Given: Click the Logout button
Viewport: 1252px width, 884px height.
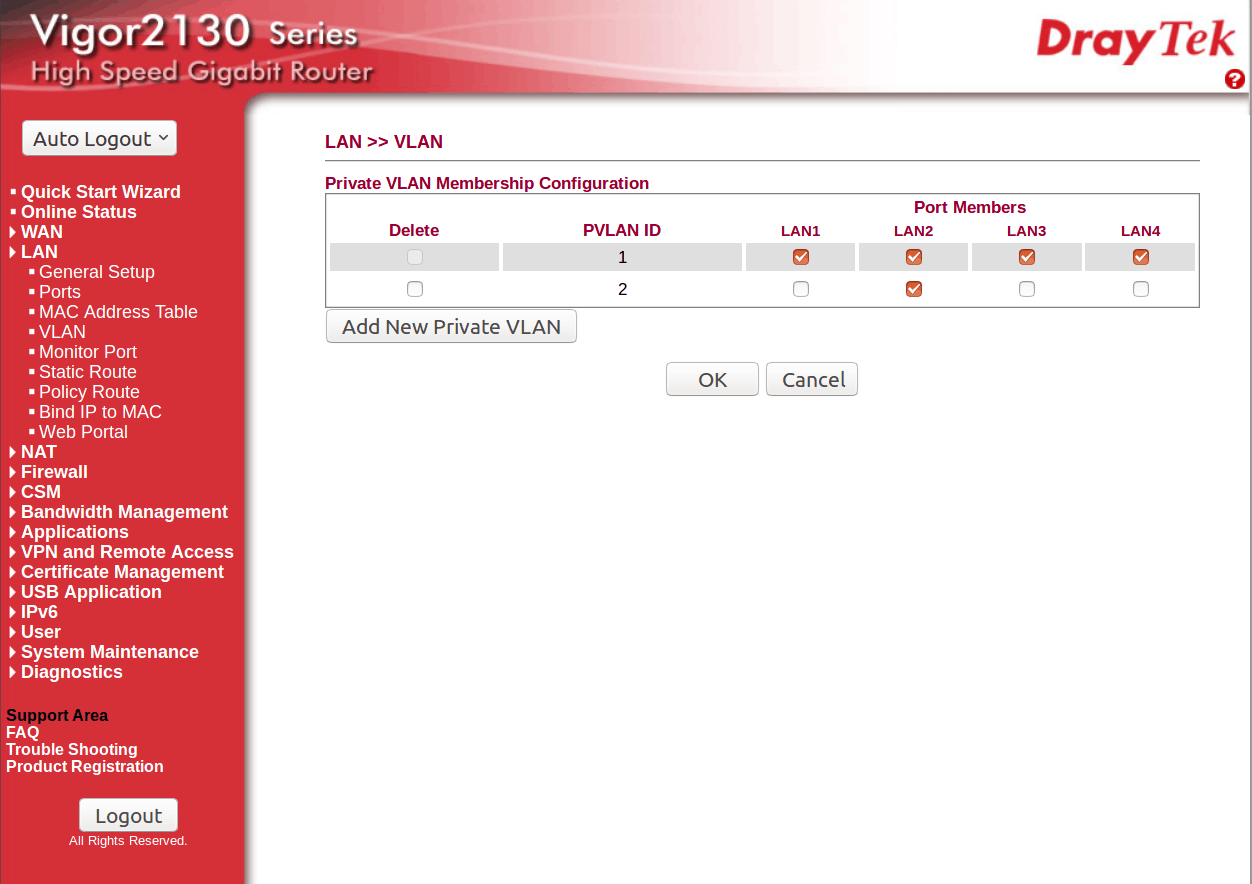Looking at the screenshot, I should [x=128, y=816].
